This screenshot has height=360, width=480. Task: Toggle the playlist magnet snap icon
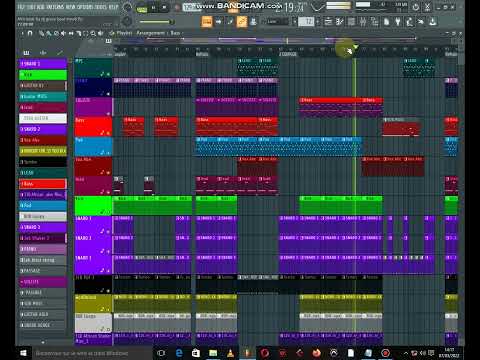coord(30,33)
